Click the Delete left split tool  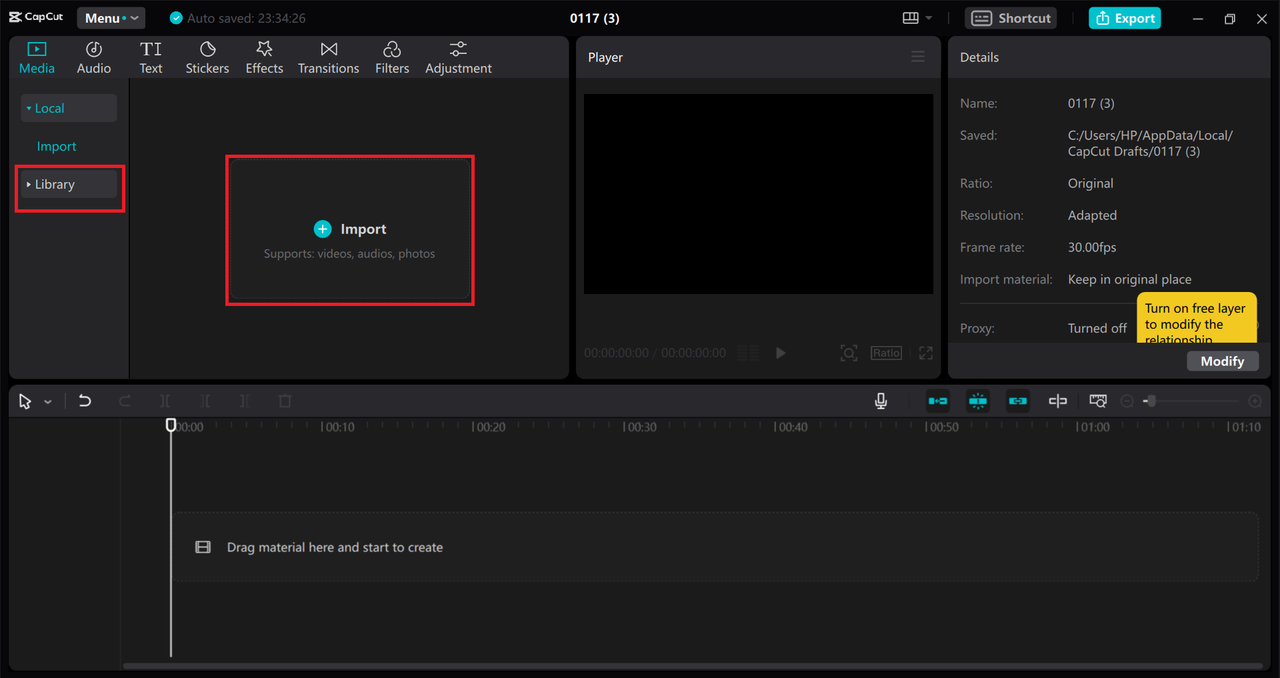205,401
